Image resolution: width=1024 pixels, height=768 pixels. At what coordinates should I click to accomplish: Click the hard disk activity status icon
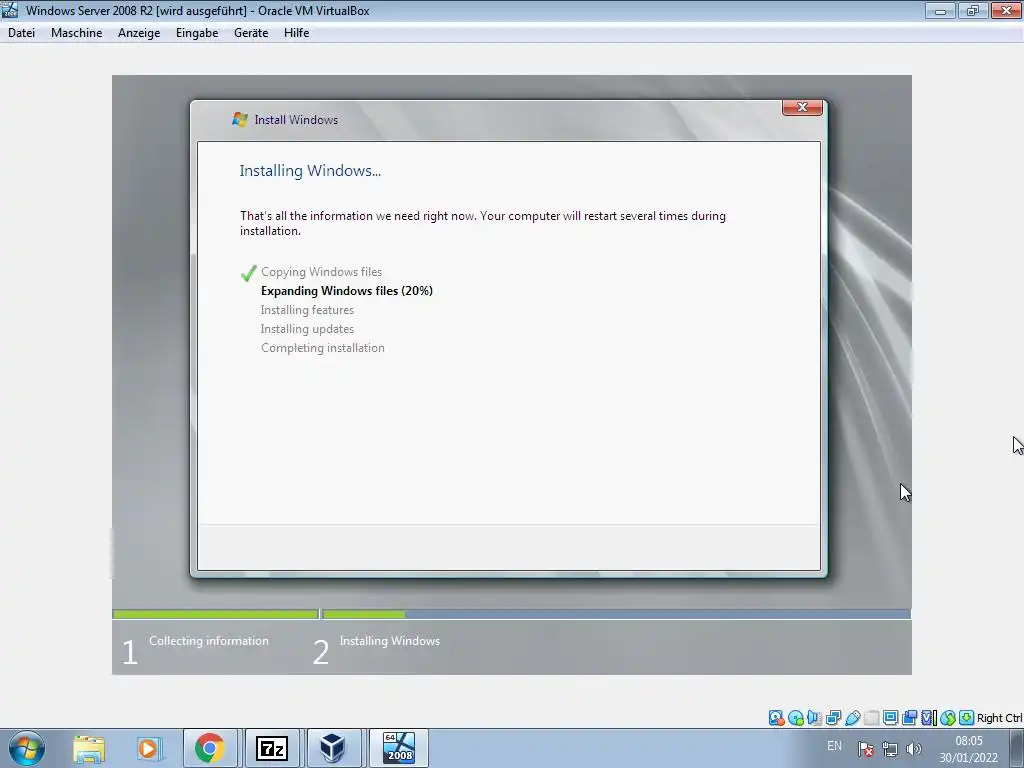tap(776, 718)
